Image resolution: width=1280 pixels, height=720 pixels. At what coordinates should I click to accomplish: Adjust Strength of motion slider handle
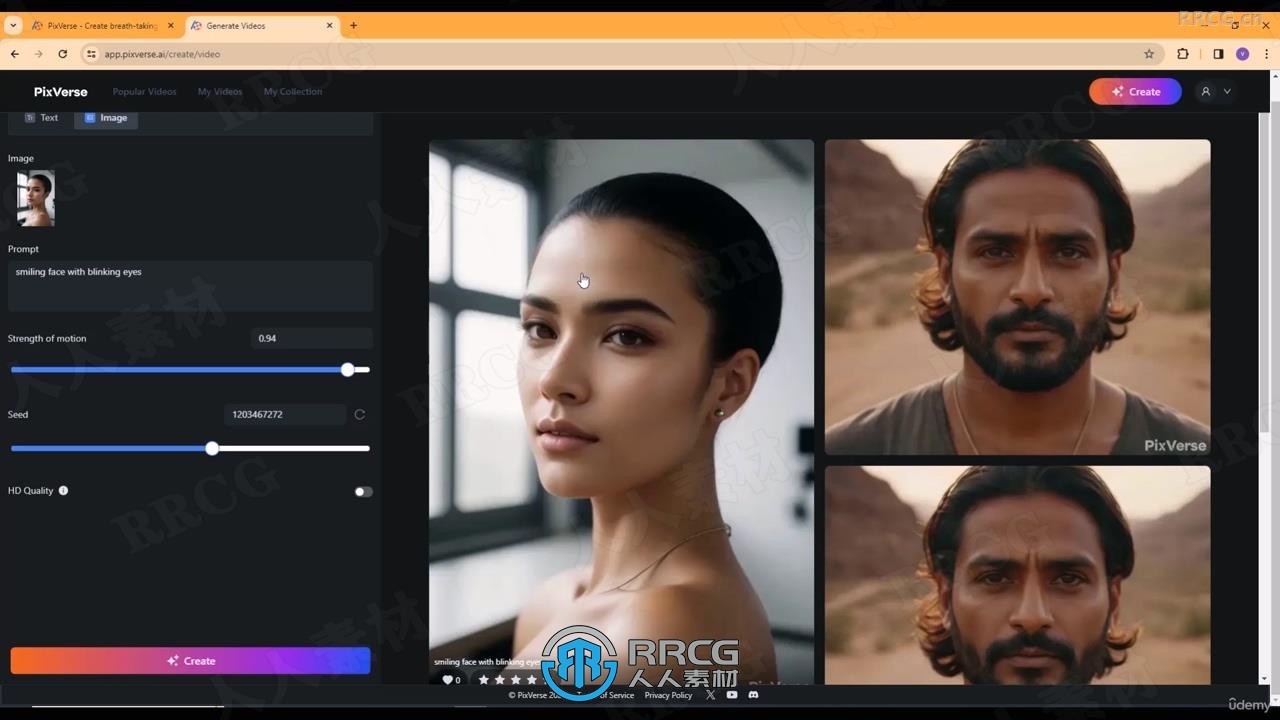point(347,370)
